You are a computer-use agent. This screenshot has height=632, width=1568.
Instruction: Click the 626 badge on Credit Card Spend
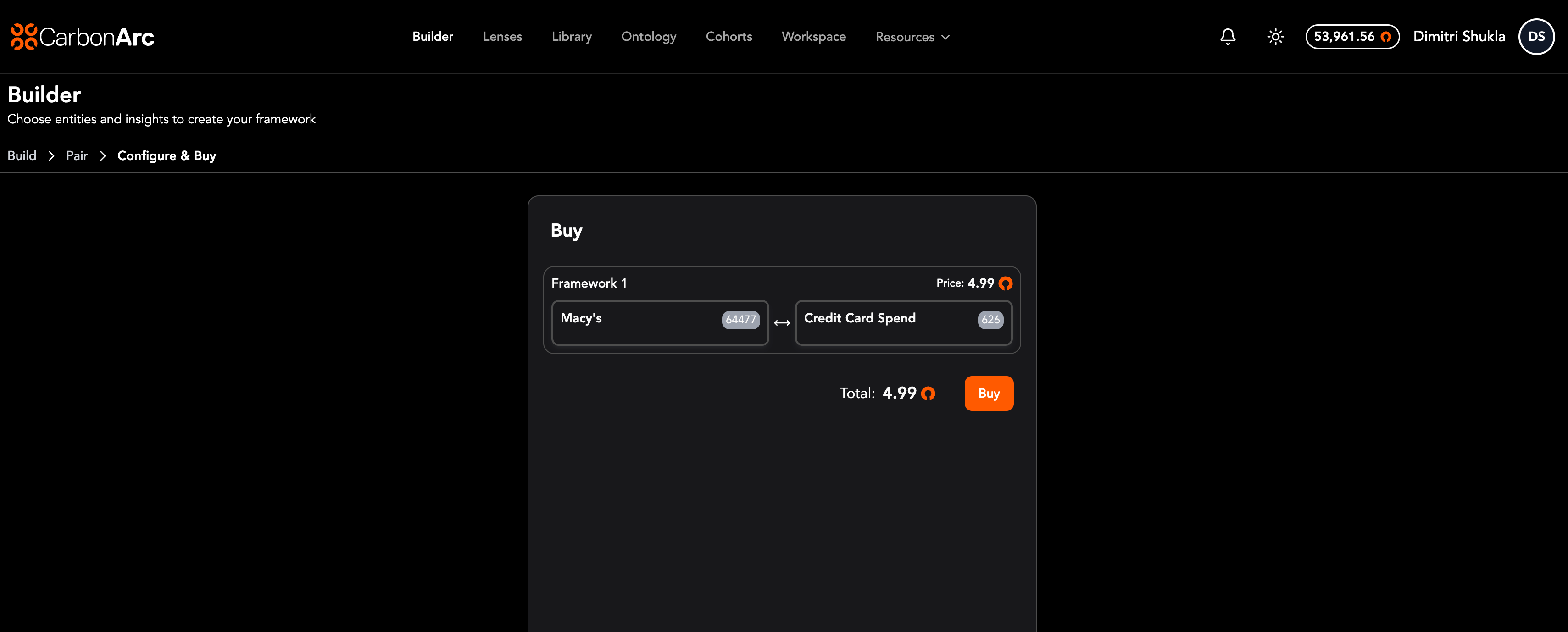(990, 319)
